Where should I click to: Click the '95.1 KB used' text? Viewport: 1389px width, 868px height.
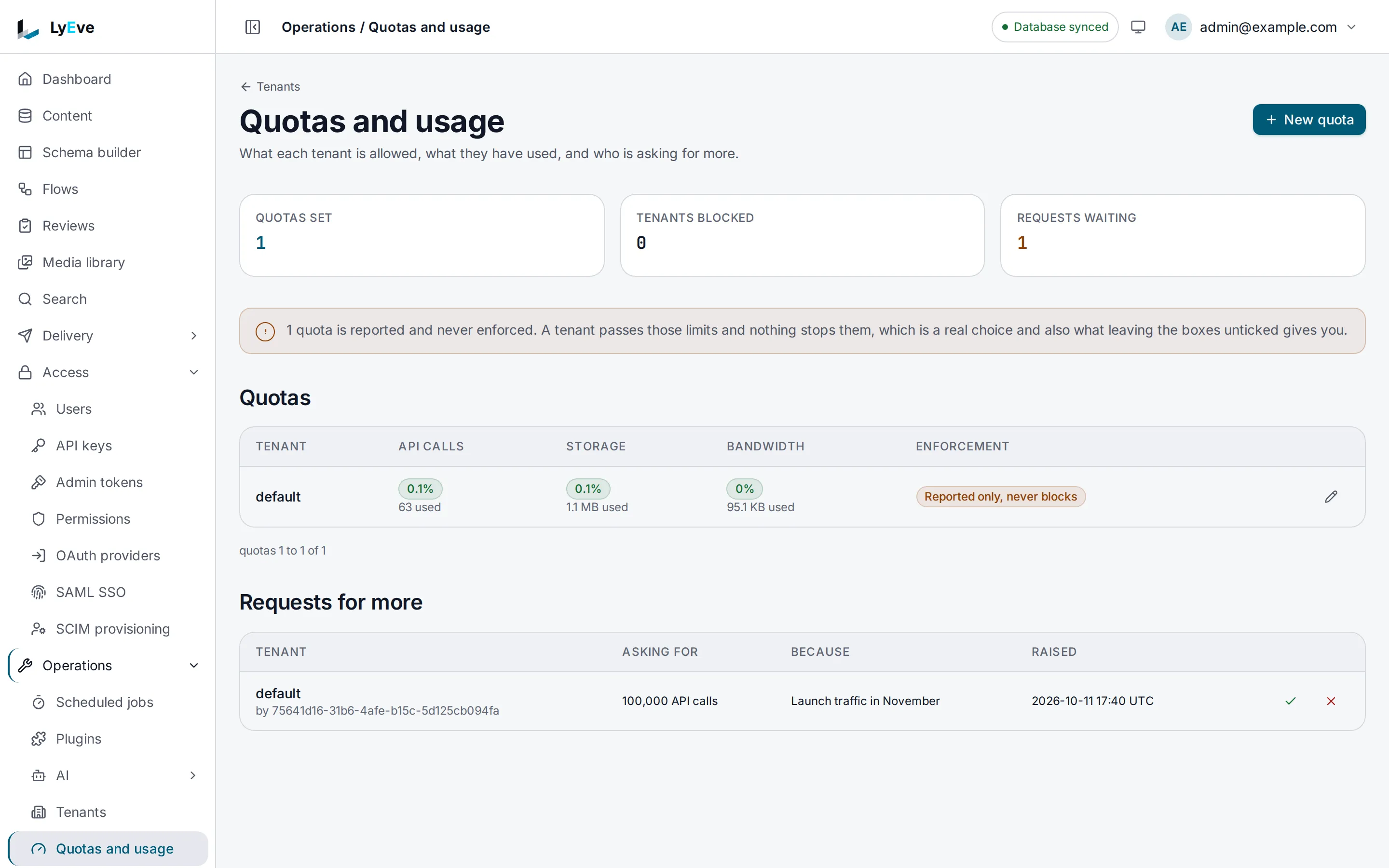coord(761,507)
